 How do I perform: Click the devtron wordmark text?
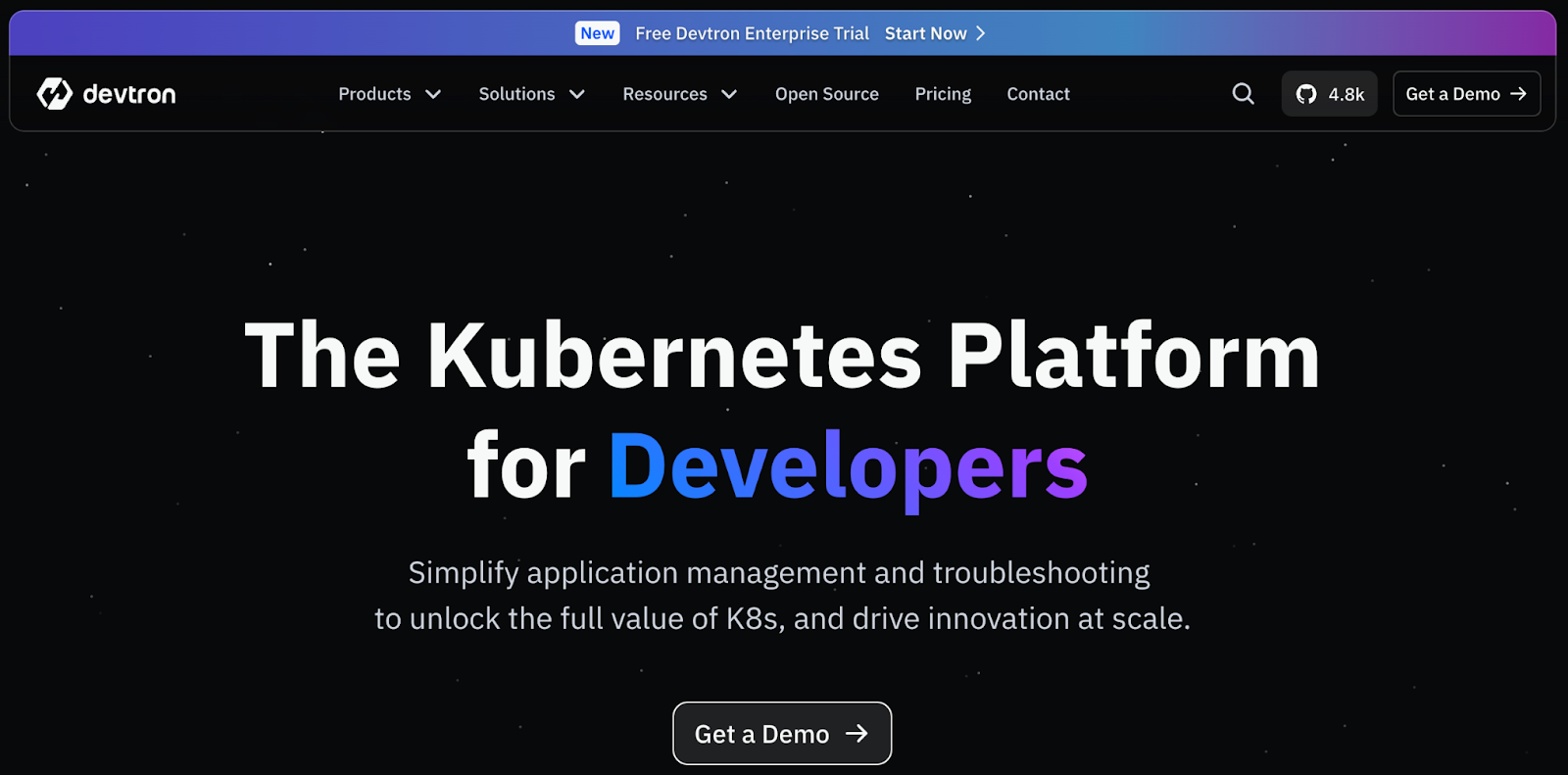click(129, 94)
